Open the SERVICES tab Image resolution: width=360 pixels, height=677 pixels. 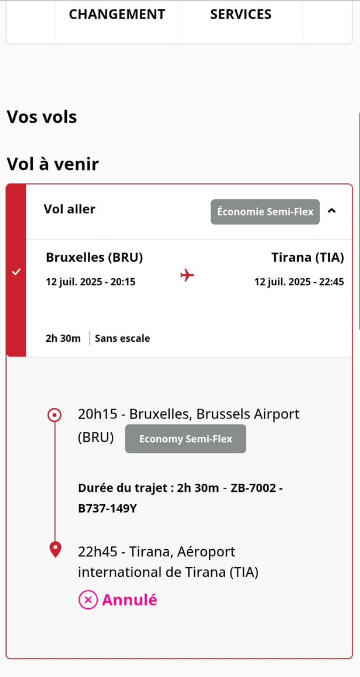(x=241, y=14)
